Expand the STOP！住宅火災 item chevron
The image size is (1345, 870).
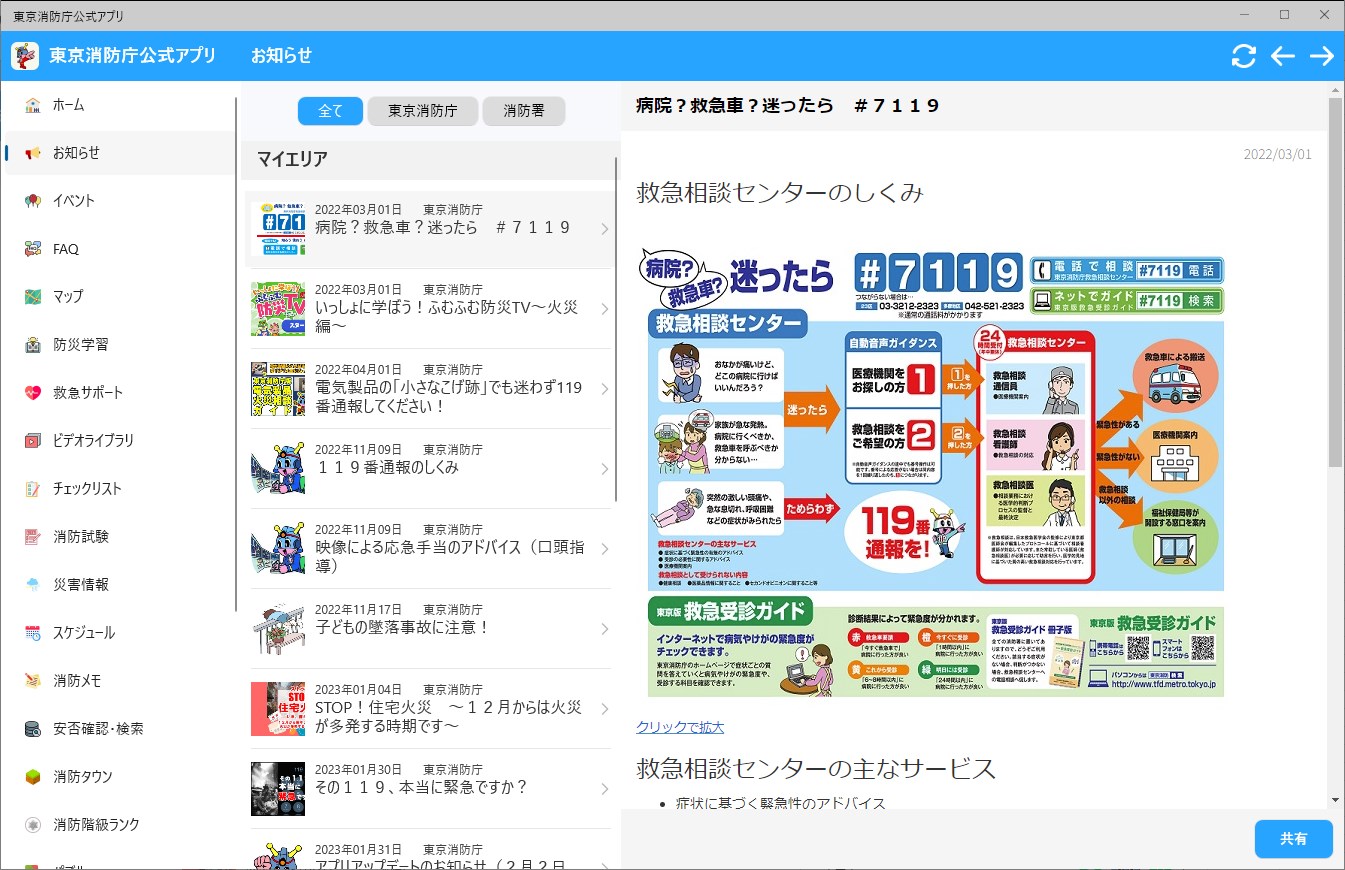[x=604, y=709]
